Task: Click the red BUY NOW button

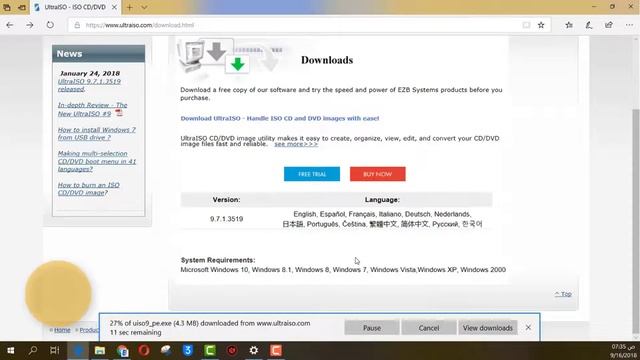Action: (378, 174)
